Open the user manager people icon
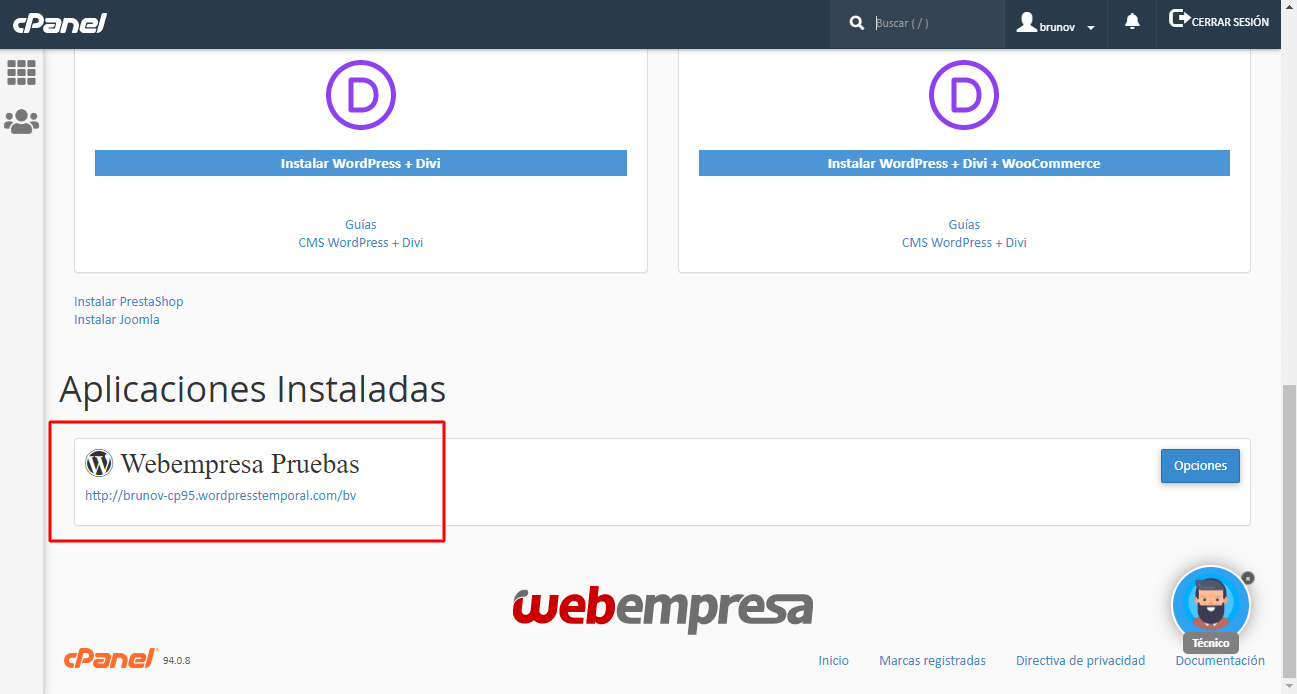The width and height of the screenshot is (1297, 694). tap(21, 122)
